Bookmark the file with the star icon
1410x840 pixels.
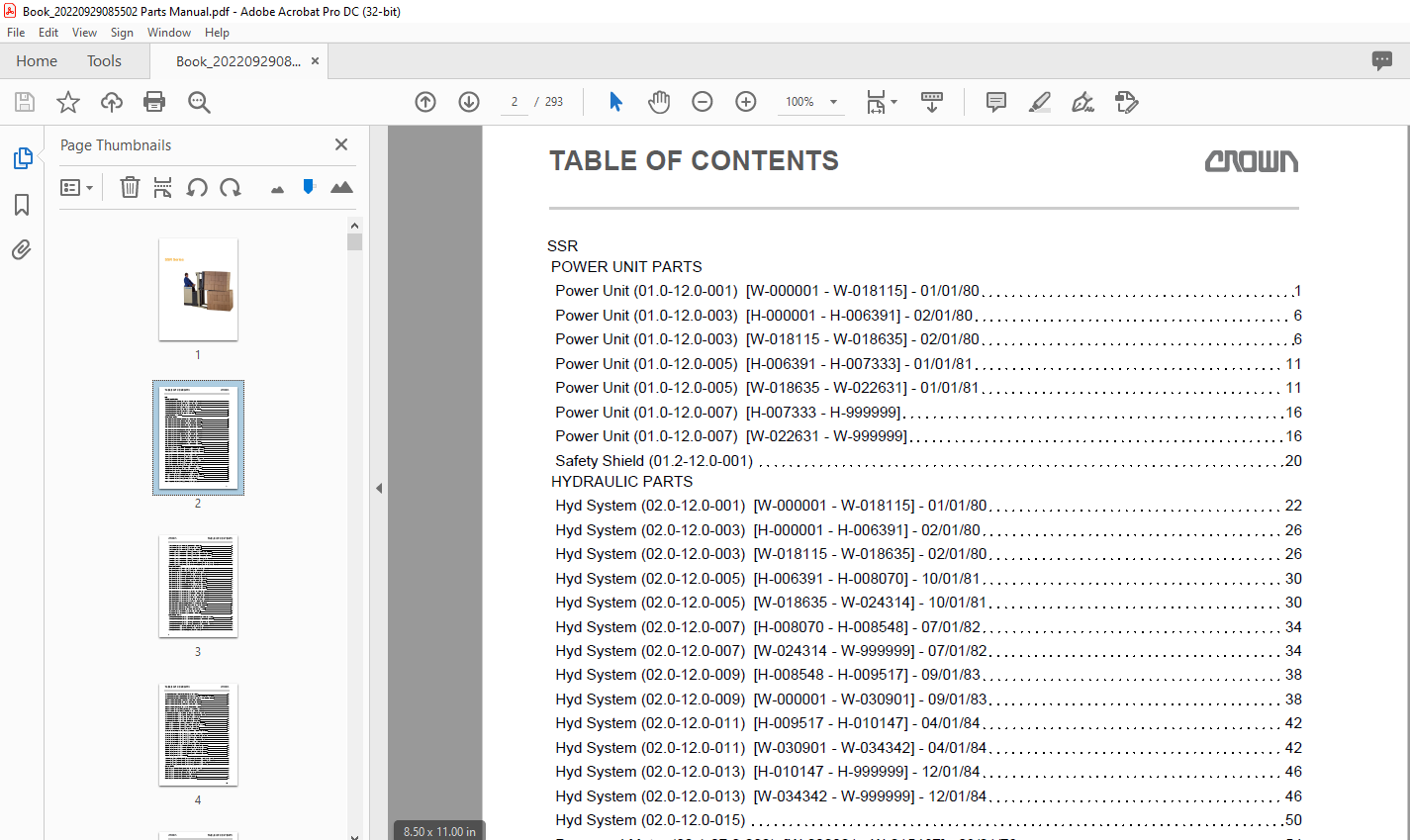[68, 102]
